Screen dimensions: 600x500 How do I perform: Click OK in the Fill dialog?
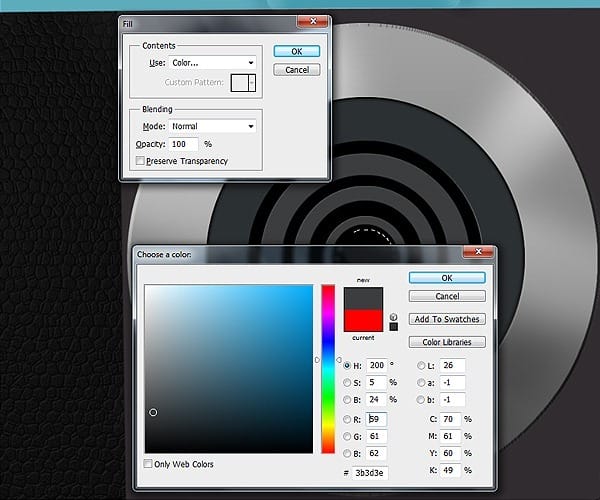[297, 52]
